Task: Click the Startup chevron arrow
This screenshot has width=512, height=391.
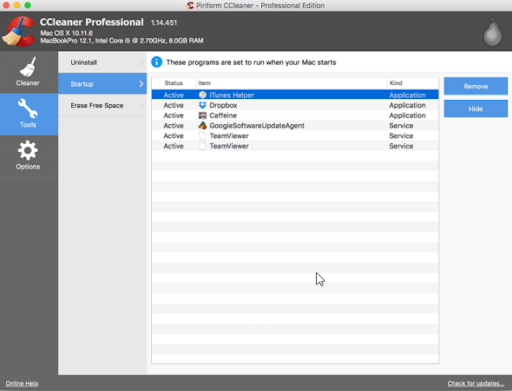Action: [x=141, y=84]
